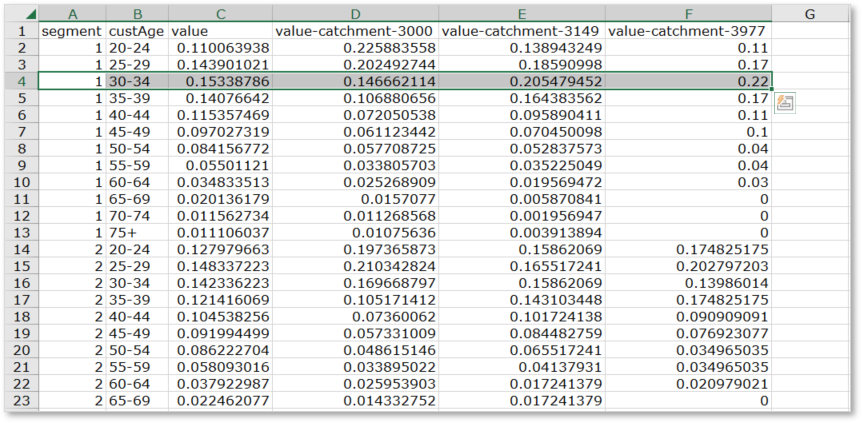862x423 pixels.
Task: Click the '75+' age group cell
Action: point(136,233)
